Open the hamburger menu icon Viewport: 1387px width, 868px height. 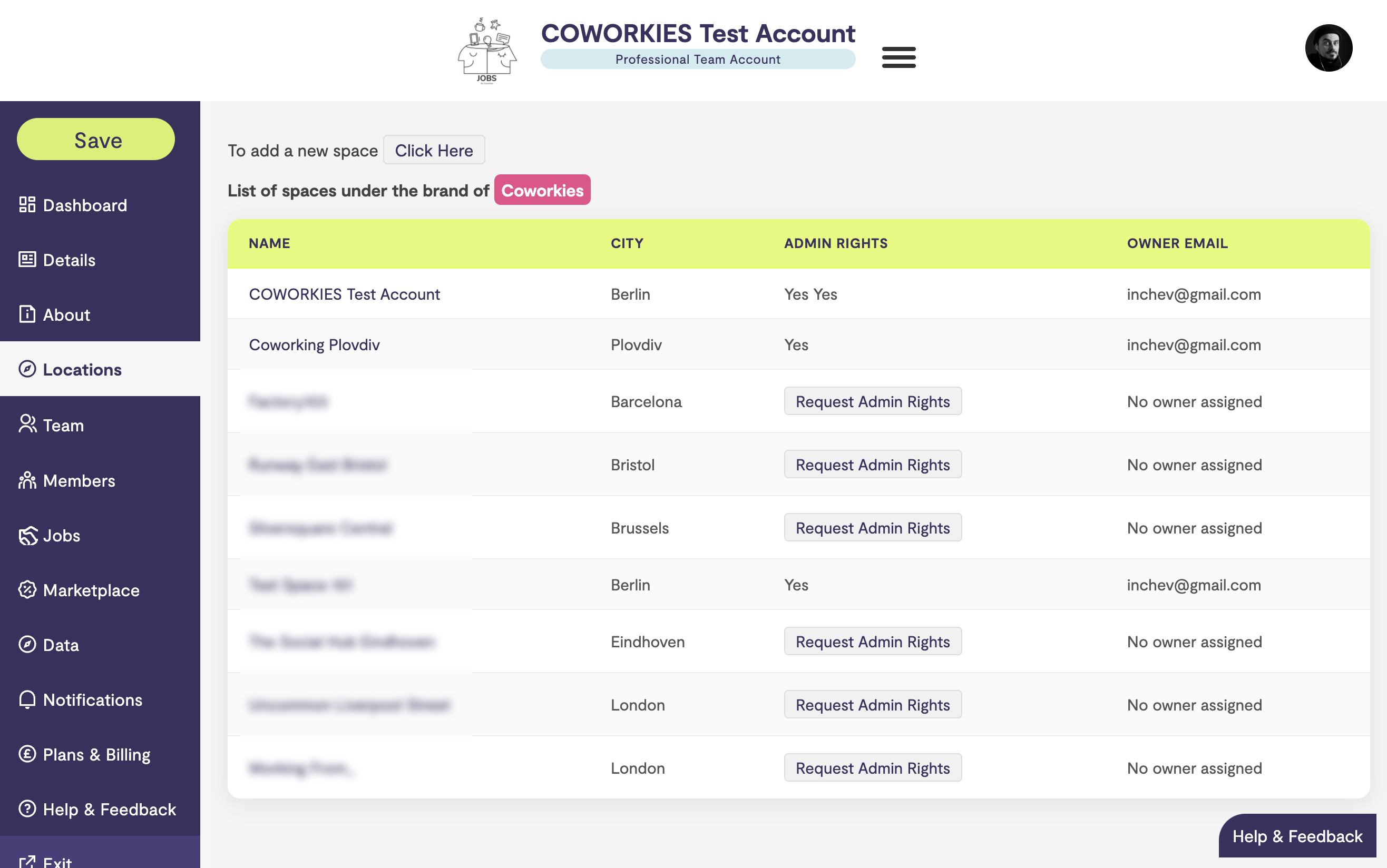coord(898,57)
